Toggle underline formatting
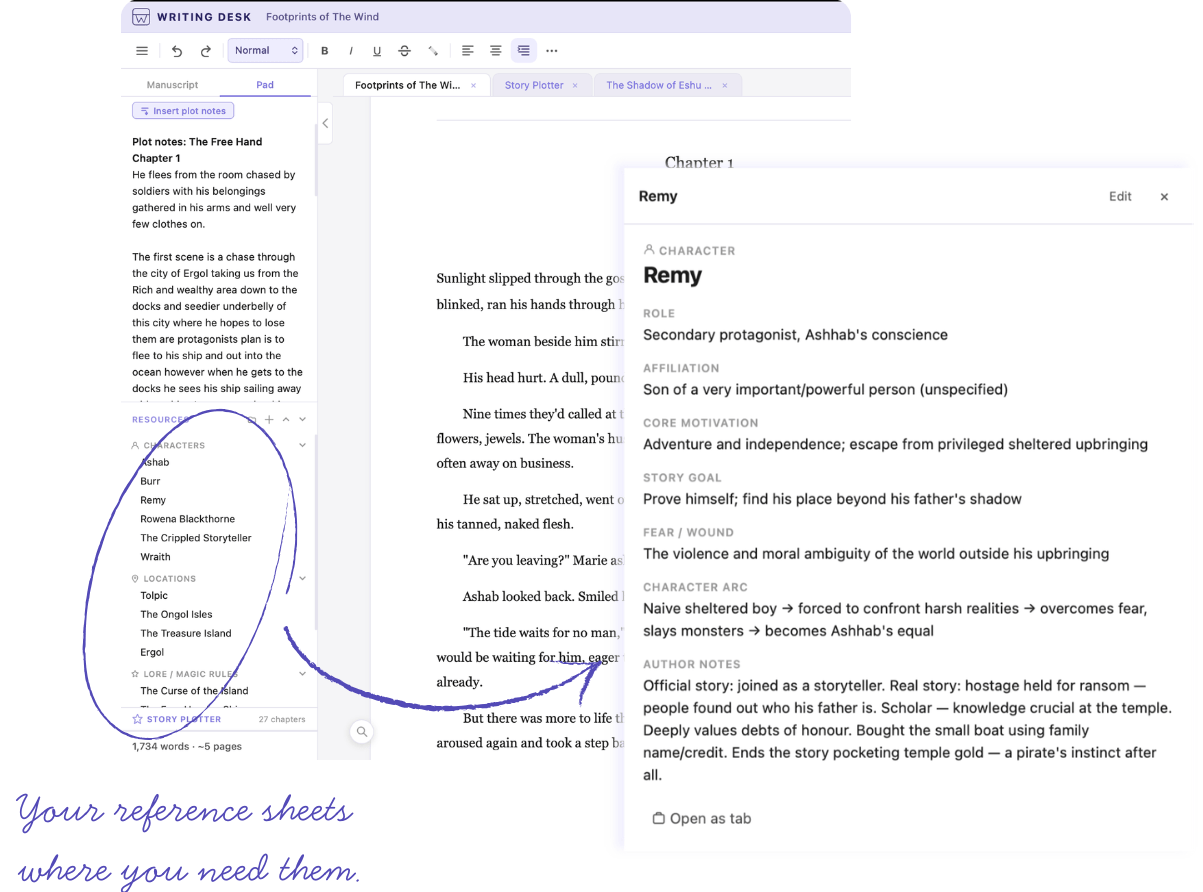Viewport: 1203px width, 892px height. point(377,51)
